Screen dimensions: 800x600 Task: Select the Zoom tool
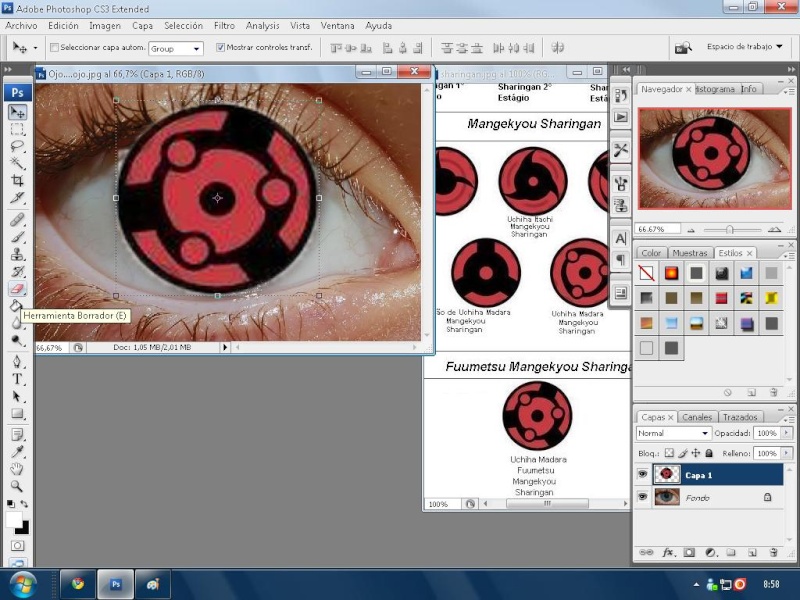pyautogui.click(x=18, y=486)
